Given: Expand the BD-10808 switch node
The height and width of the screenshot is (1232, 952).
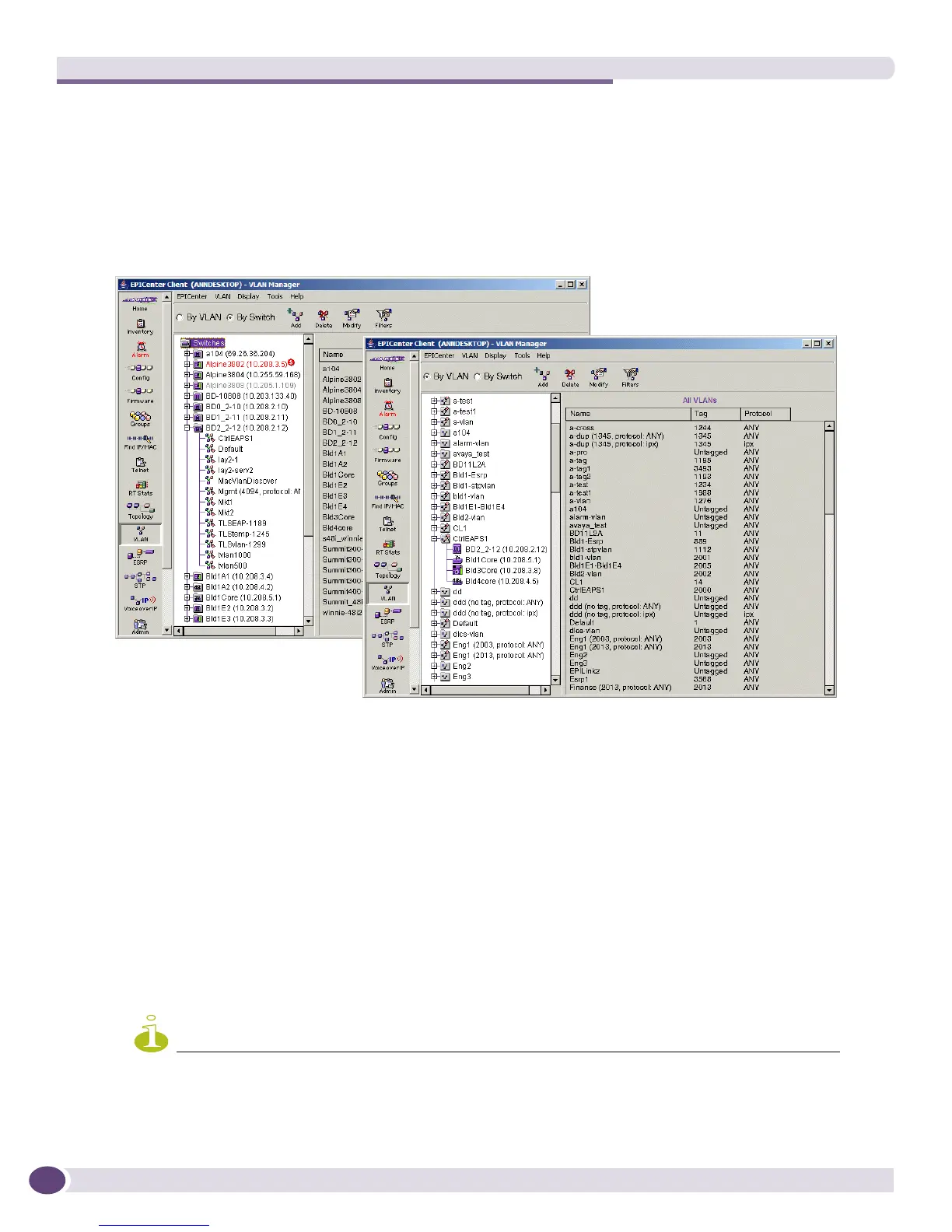Looking at the screenshot, I should 187,396.
